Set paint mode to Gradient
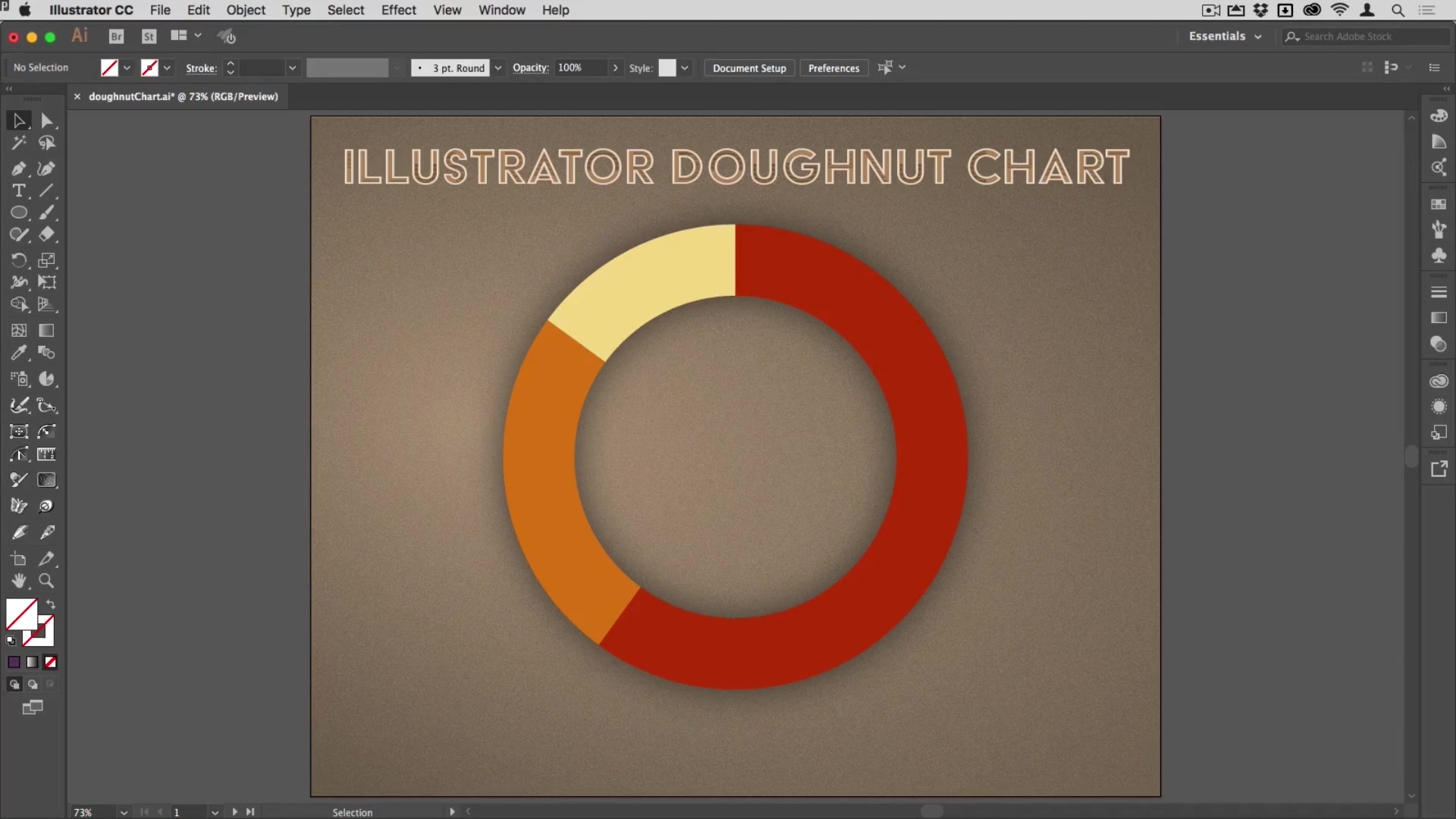The width and height of the screenshot is (1456, 819). click(32, 662)
